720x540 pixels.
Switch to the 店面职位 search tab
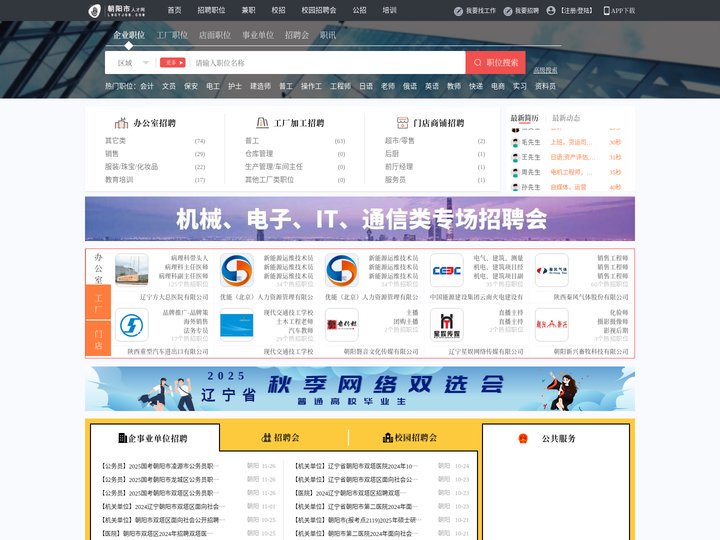(x=215, y=35)
